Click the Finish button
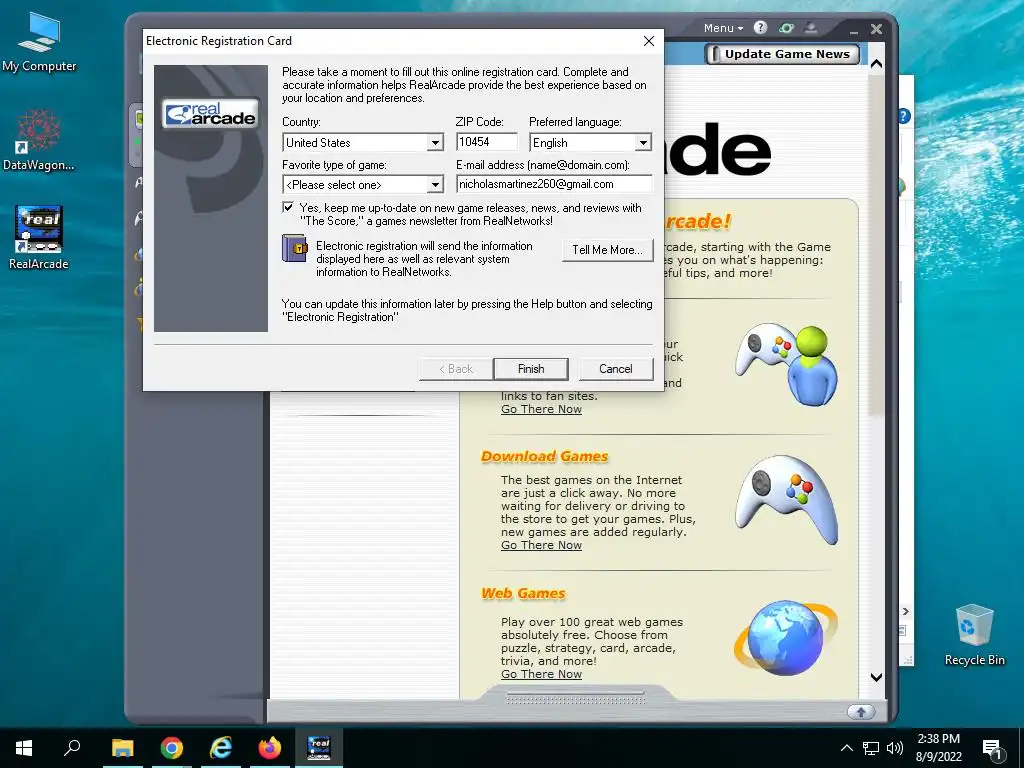1024x768 pixels. pos(531,369)
